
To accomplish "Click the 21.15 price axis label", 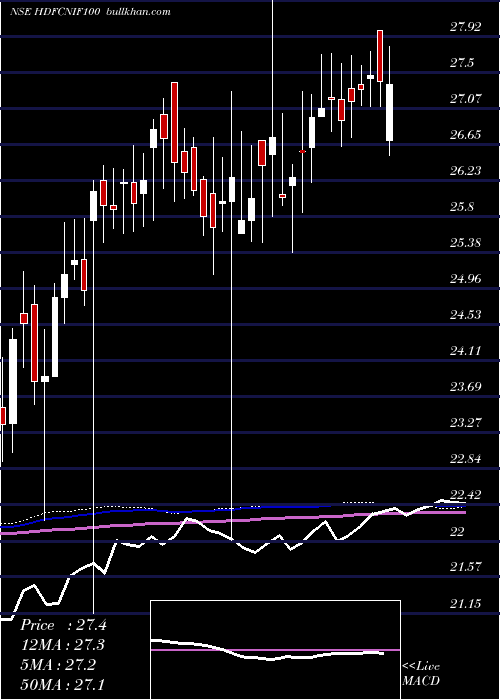I will (466, 604).
